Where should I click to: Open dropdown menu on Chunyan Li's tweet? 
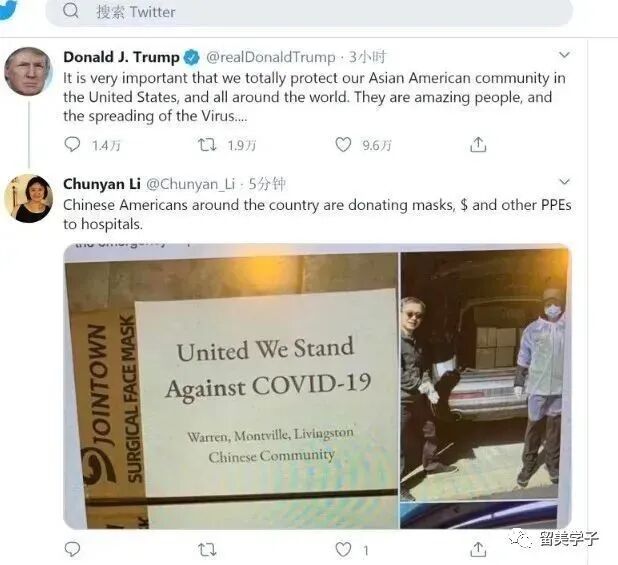pyautogui.click(x=564, y=182)
